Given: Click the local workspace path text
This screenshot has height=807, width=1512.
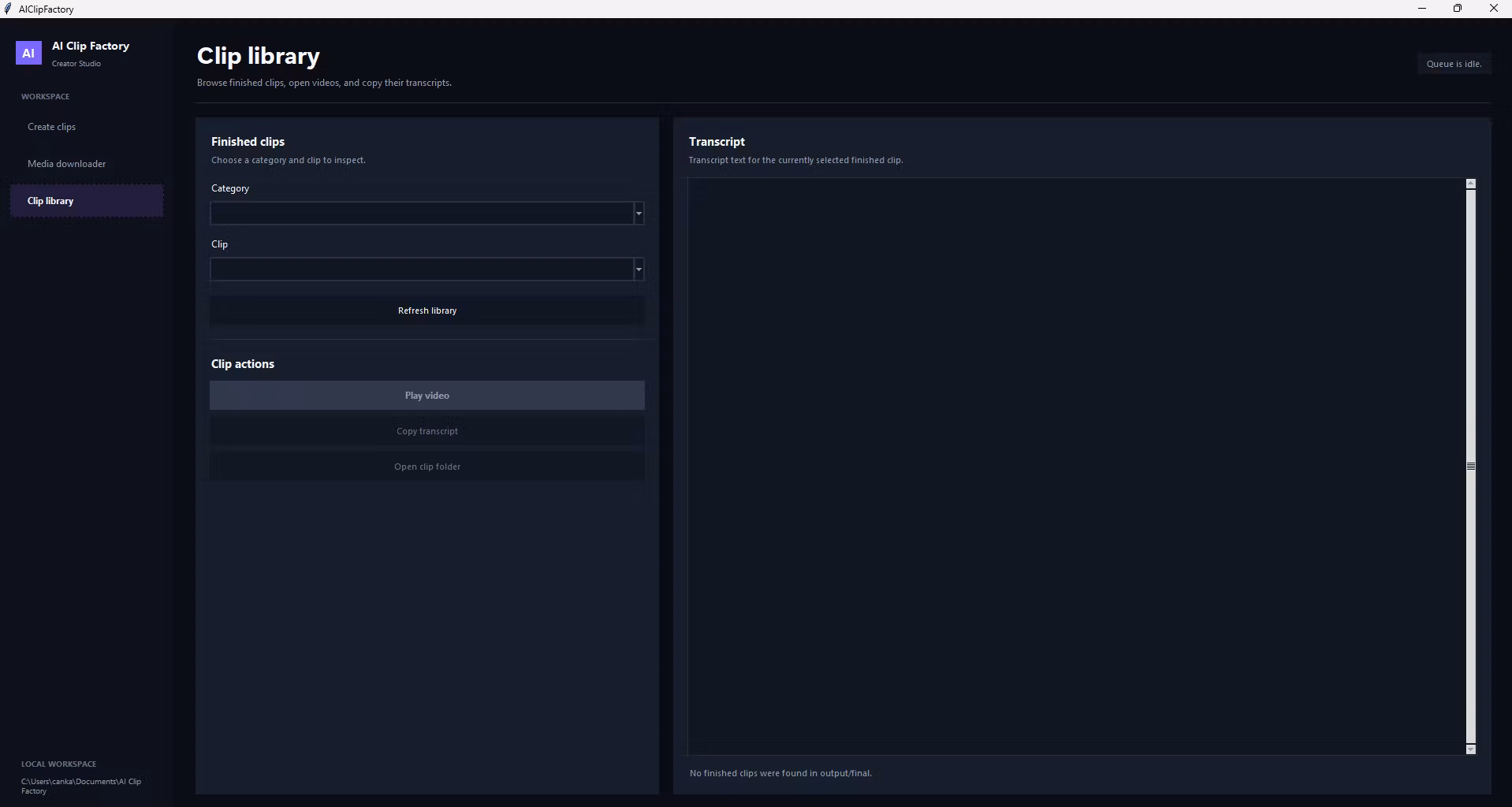Looking at the screenshot, I should click(x=81, y=787).
